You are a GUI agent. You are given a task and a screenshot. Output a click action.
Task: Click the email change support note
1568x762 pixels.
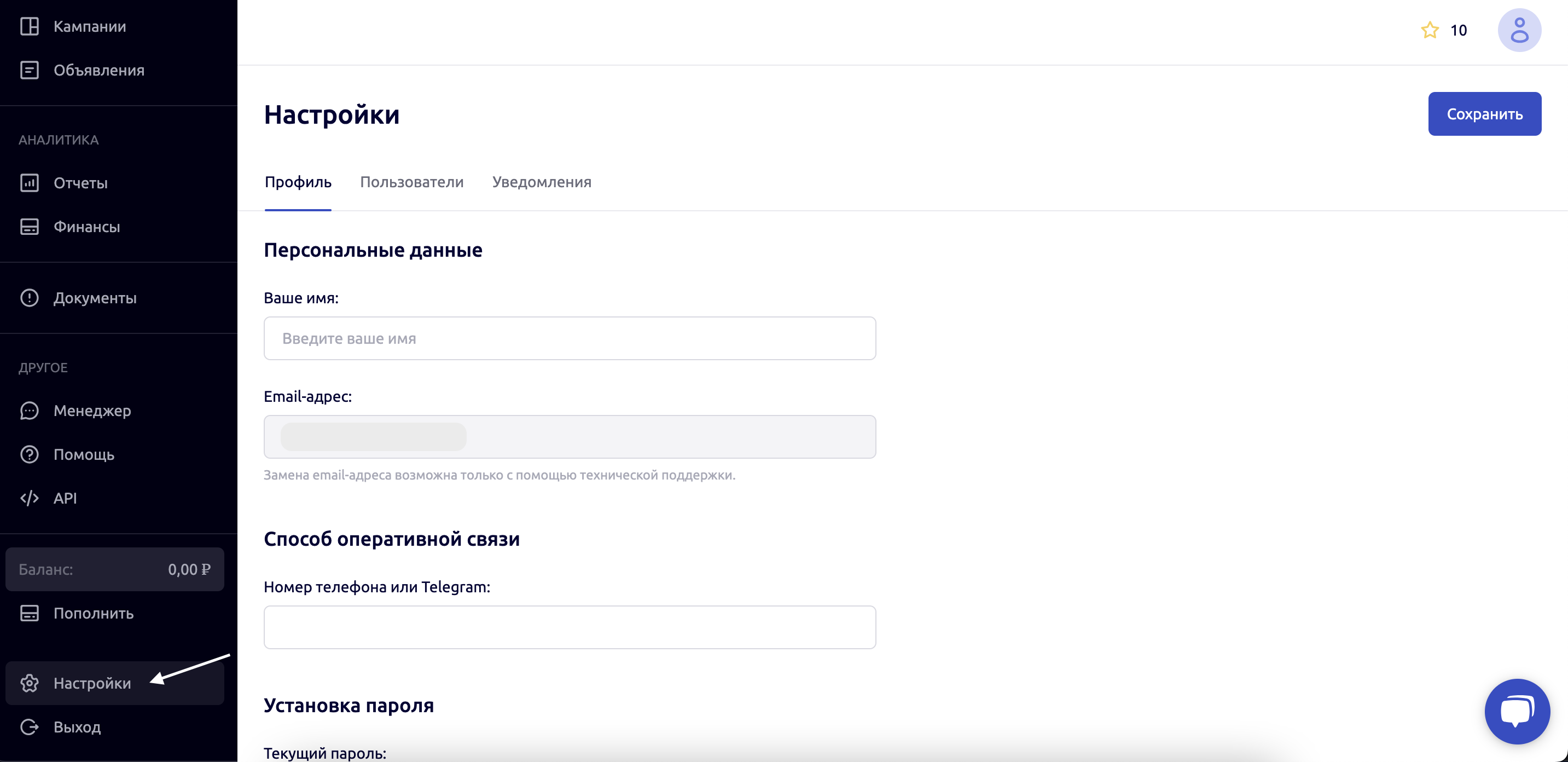coord(500,475)
